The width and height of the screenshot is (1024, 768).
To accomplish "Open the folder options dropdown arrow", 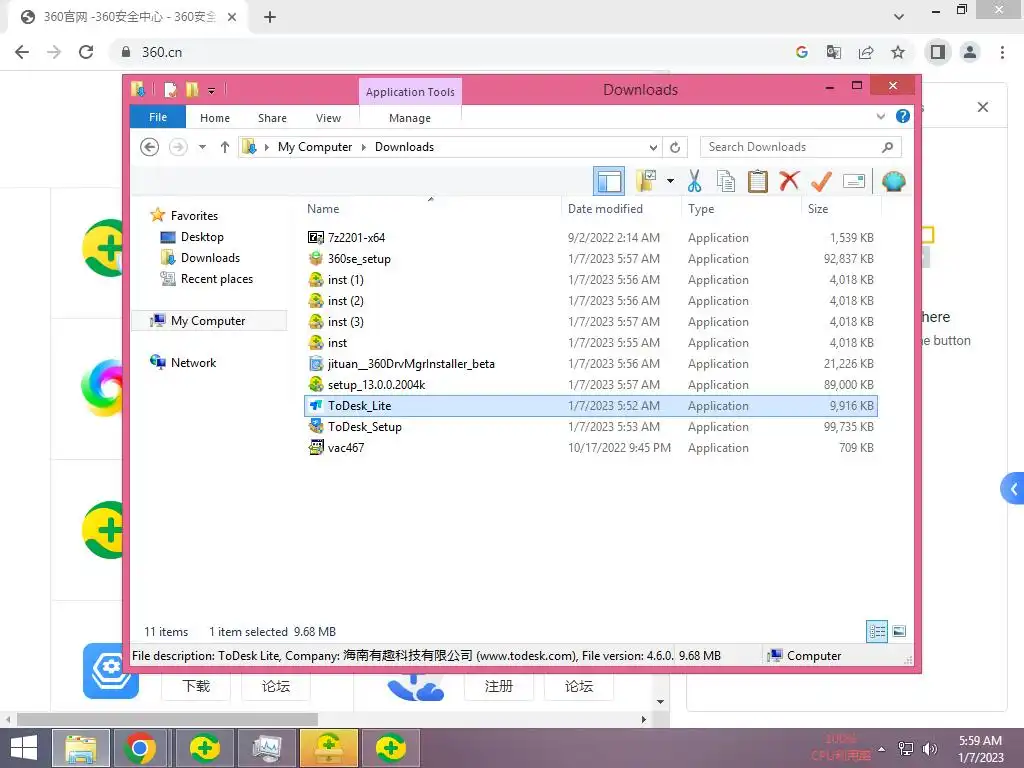I will (x=670, y=181).
